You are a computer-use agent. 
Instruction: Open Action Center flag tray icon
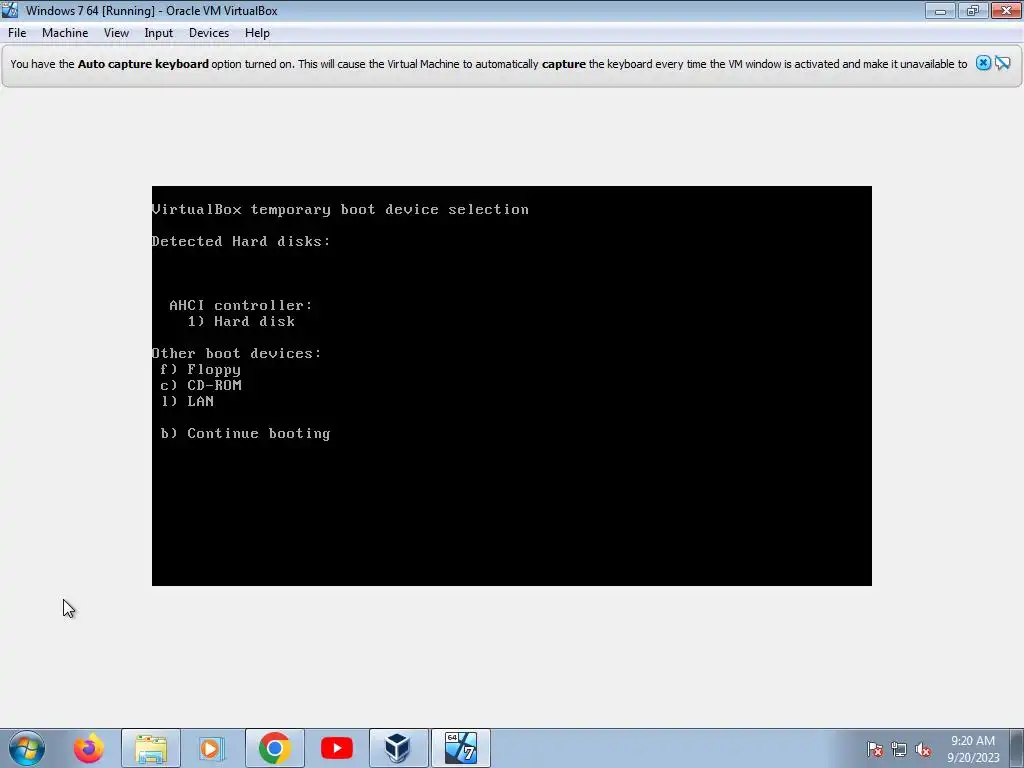pos(875,750)
